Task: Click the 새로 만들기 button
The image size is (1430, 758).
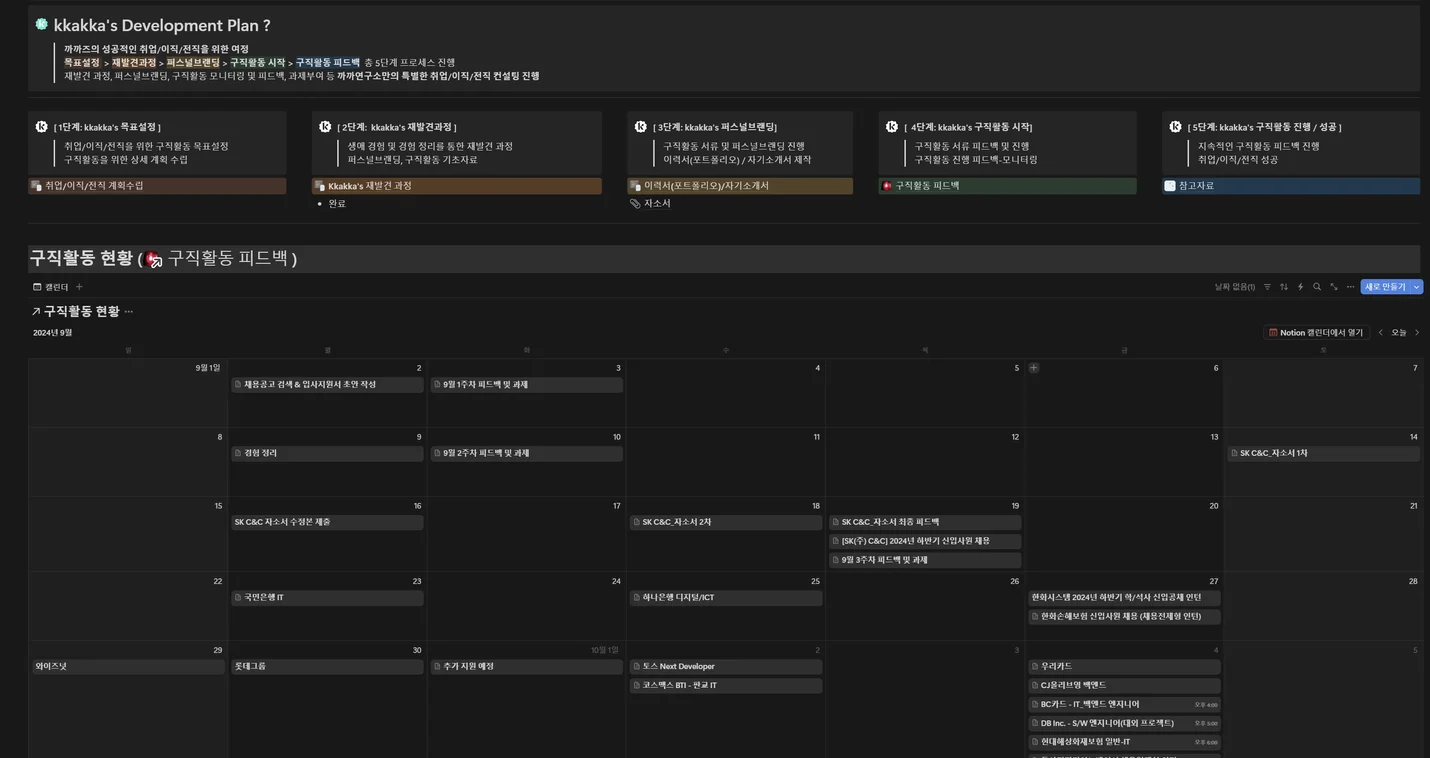Action: (1385, 287)
